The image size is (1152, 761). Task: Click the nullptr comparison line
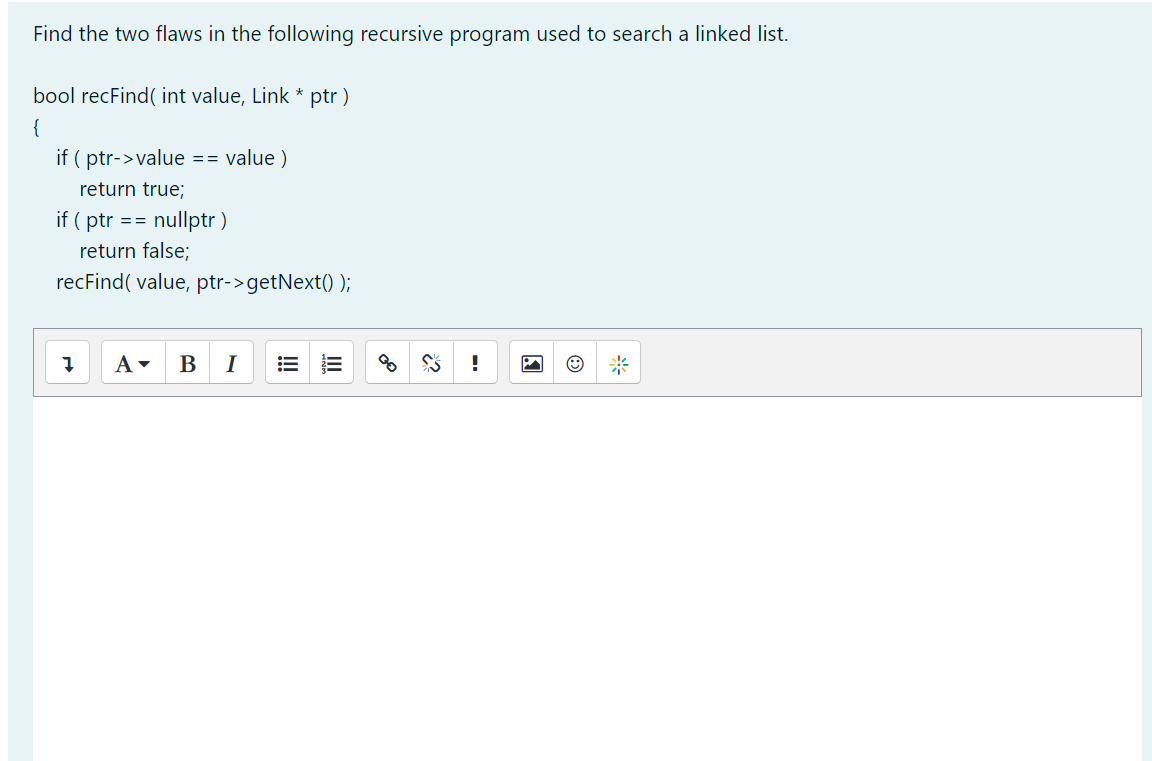click(141, 219)
